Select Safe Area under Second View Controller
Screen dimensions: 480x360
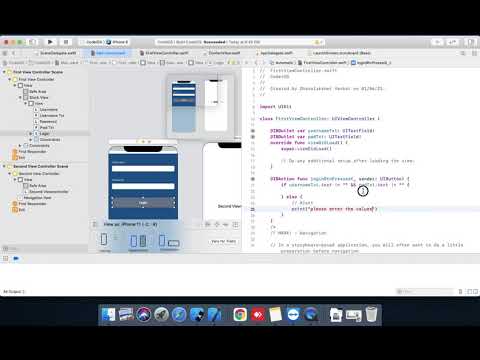(38, 186)
